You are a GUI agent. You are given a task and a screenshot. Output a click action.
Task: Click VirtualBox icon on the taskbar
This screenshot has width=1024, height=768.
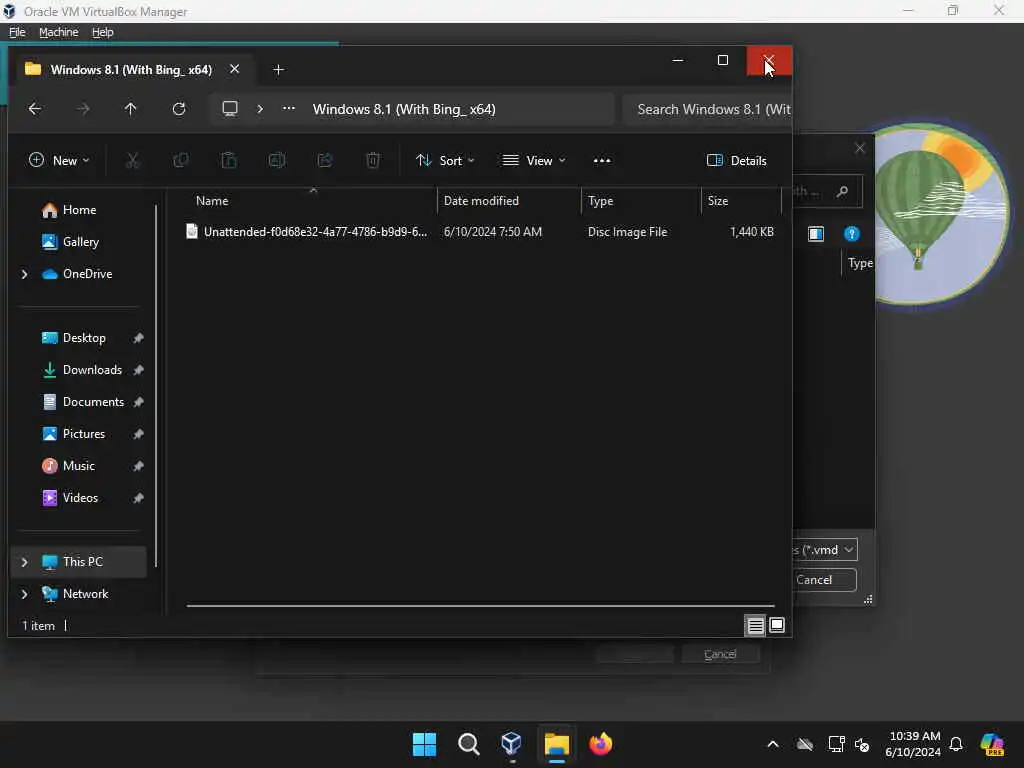pyautogui.click(x=511, y=744)
